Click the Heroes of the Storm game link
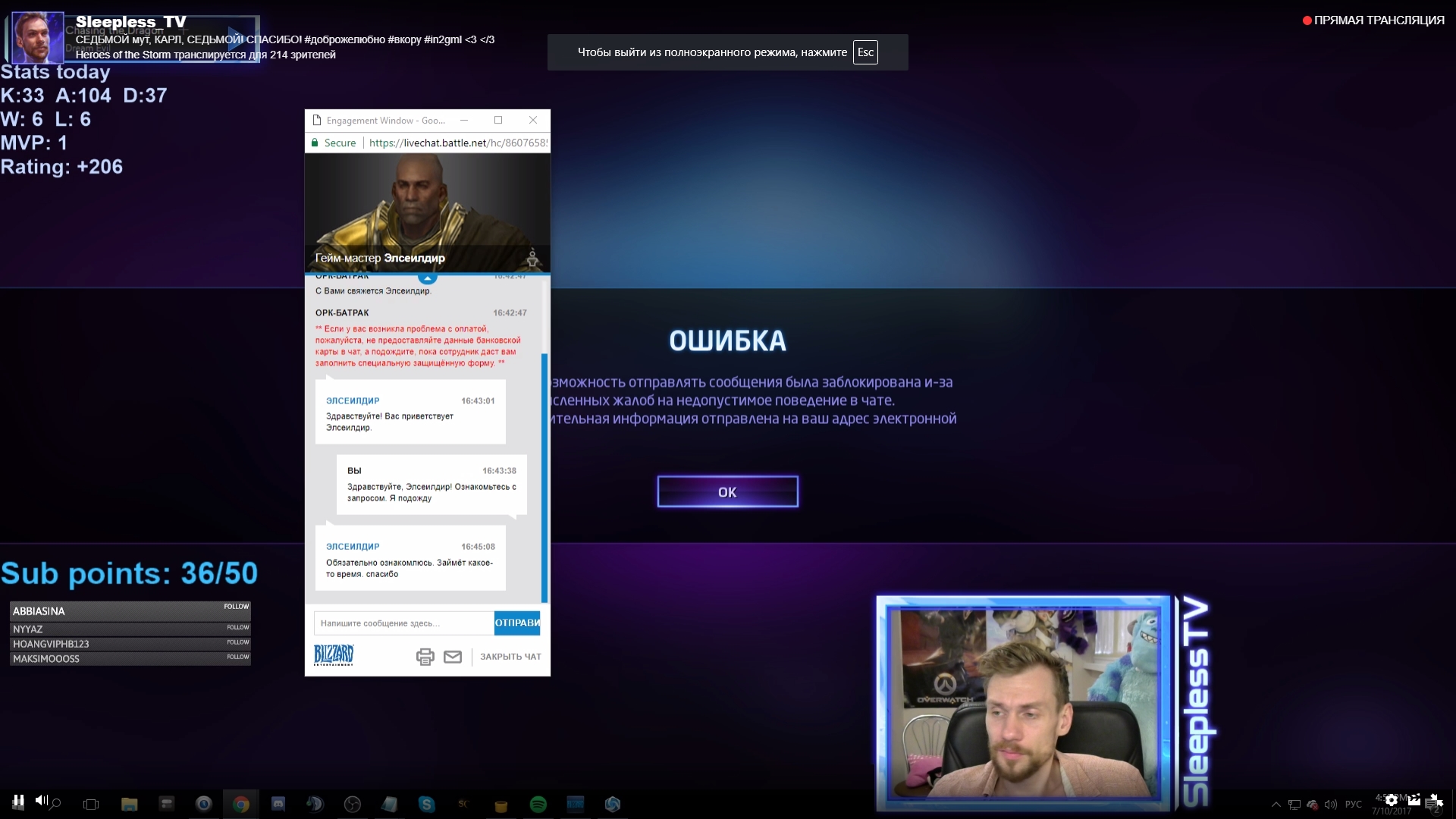Screen dimensions: 1456x819 (x=123, y=55)
